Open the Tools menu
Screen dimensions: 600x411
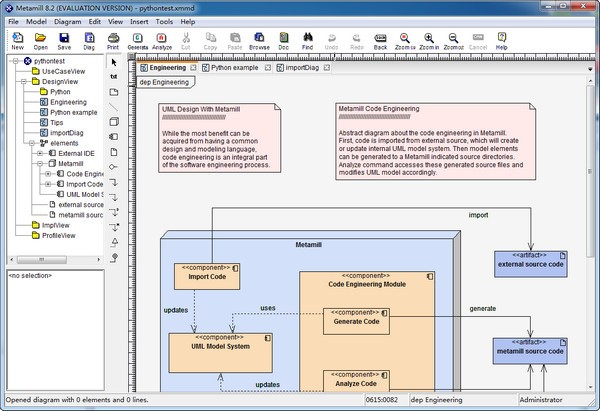click(x=164, y=22)
